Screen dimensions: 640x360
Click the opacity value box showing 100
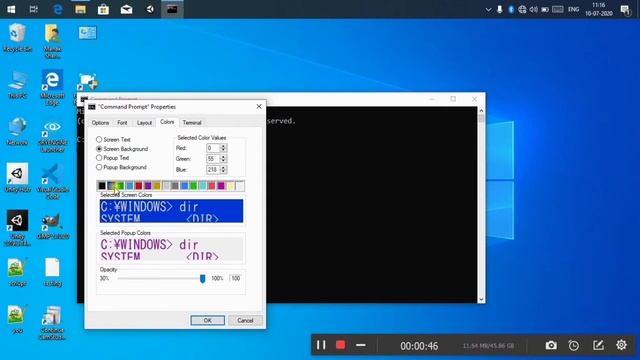[x=236, y=278]
